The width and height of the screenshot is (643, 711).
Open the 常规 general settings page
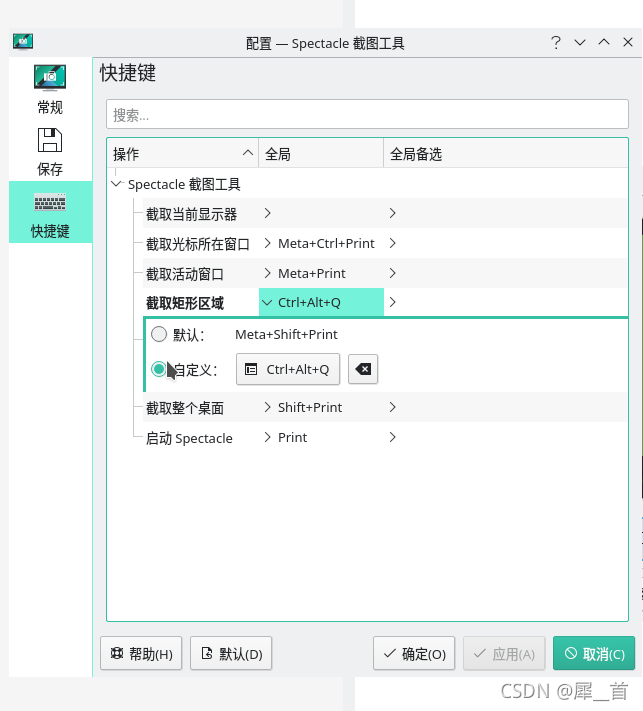click(50, 89)
